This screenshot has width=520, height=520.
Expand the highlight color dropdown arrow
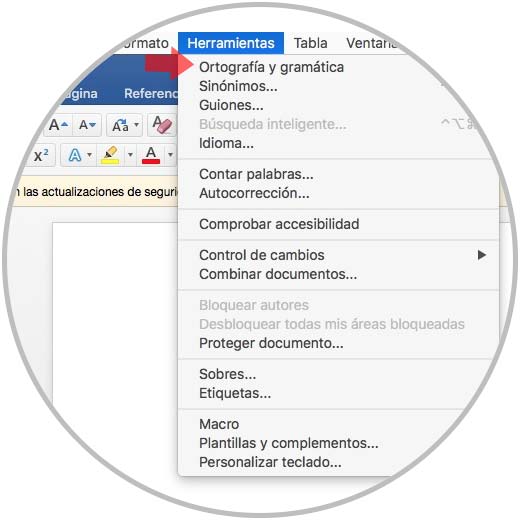pyautogui.click(x=130, y=155)
